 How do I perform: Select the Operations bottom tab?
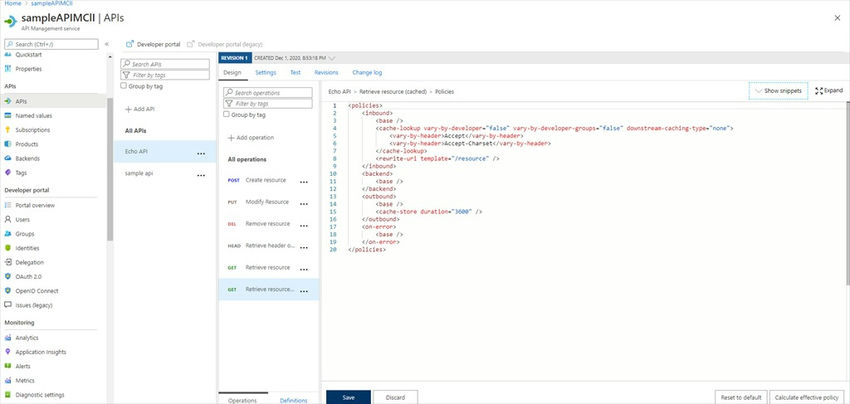242,400
